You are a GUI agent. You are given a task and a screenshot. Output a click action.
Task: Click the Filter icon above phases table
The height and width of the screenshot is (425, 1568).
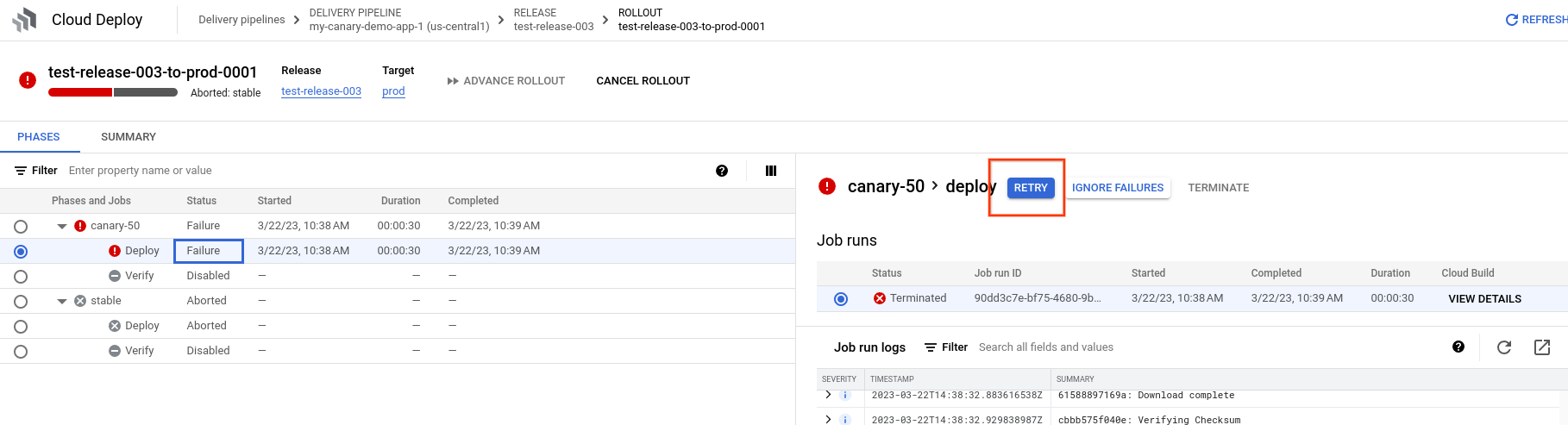coord(21,171)
